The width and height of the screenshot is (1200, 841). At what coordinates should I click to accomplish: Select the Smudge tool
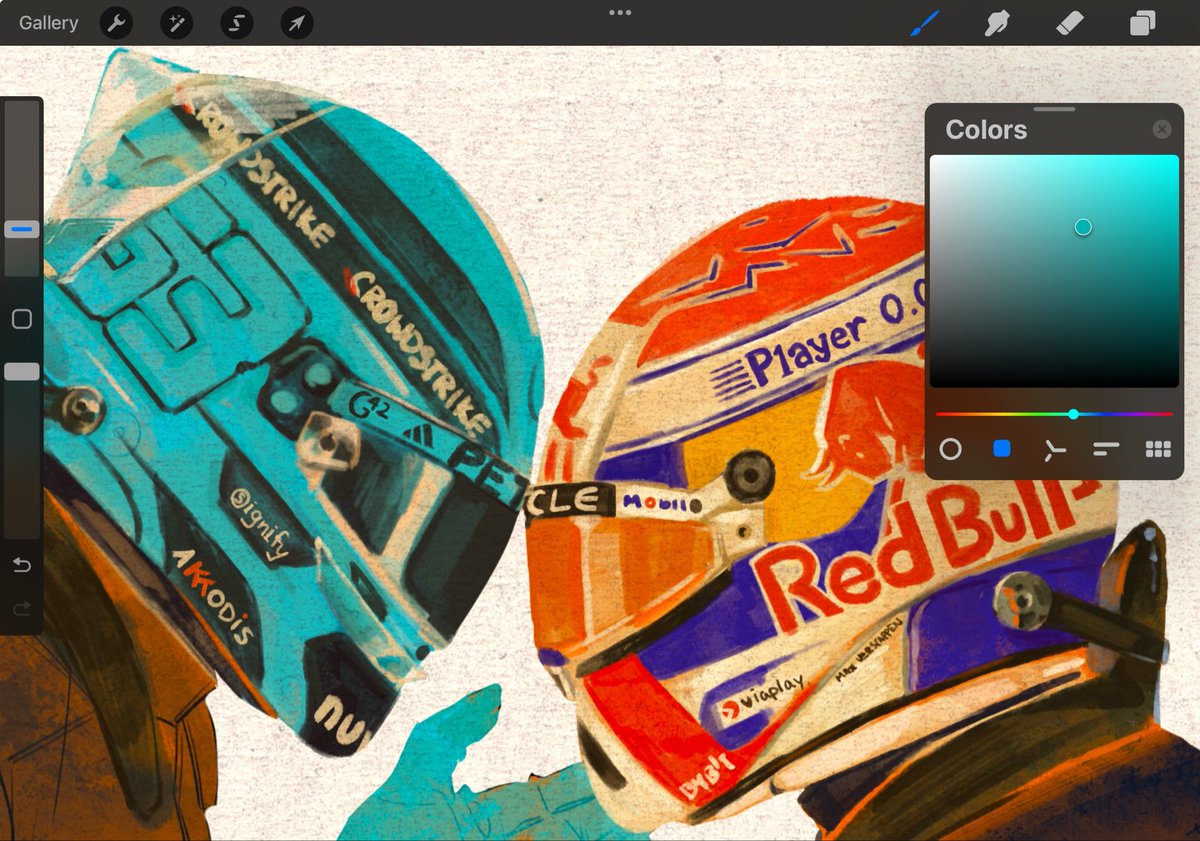tap(997, 23)
